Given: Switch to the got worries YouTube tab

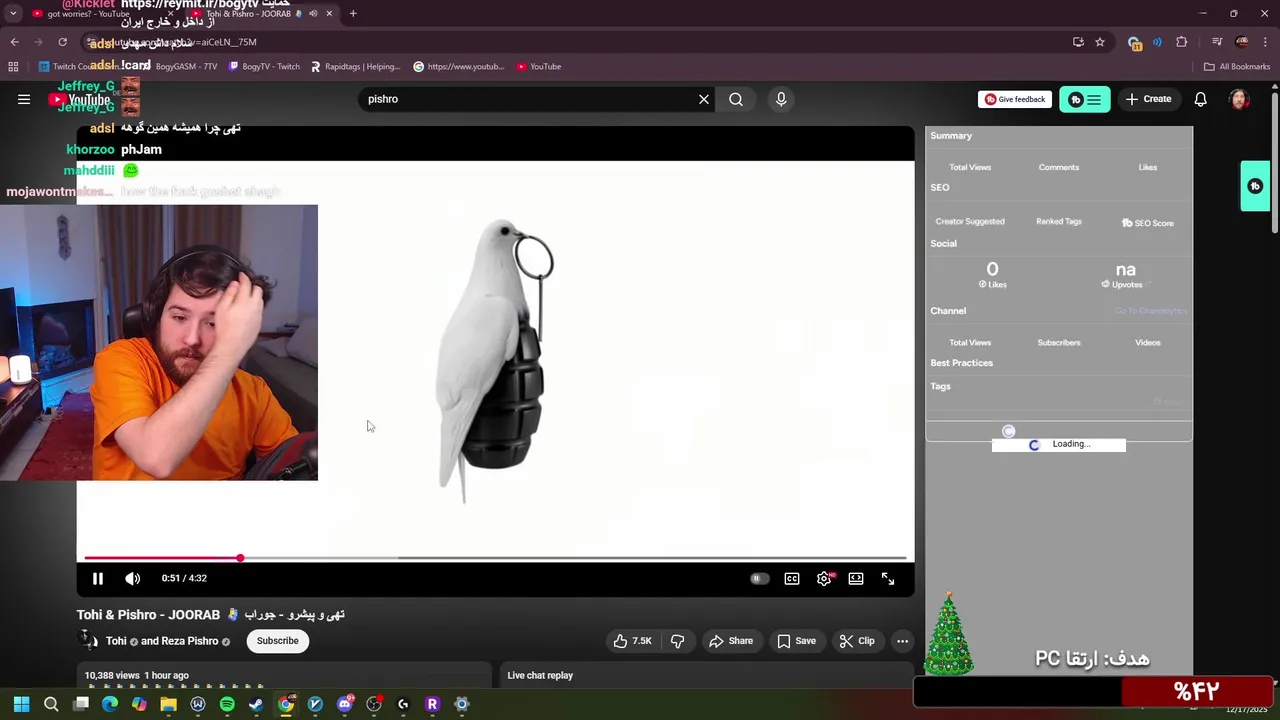Looking at the screenshot, I should (x=100, y=14).
